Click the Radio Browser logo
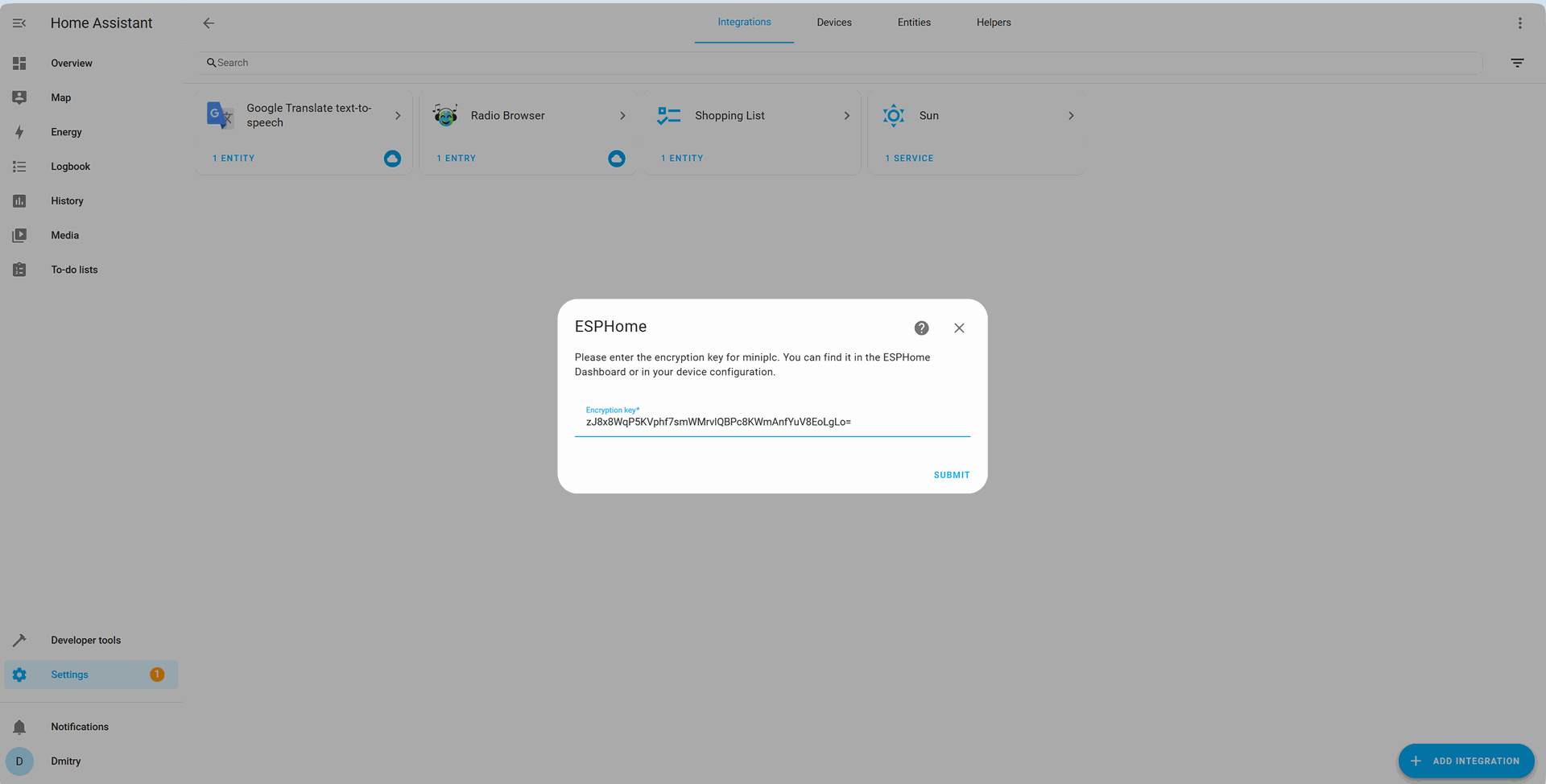This screenshot has height=784, width=1546. click(445, 115)
